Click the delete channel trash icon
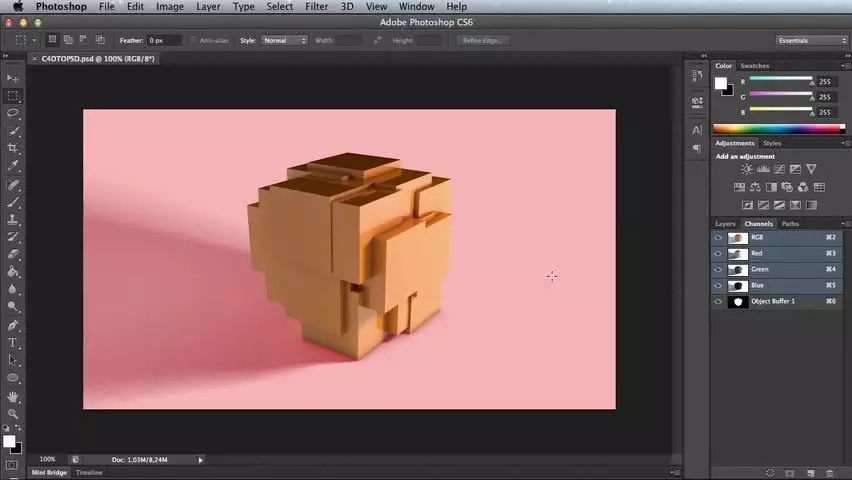Screen dimensions: 852x480 [829, 473]
